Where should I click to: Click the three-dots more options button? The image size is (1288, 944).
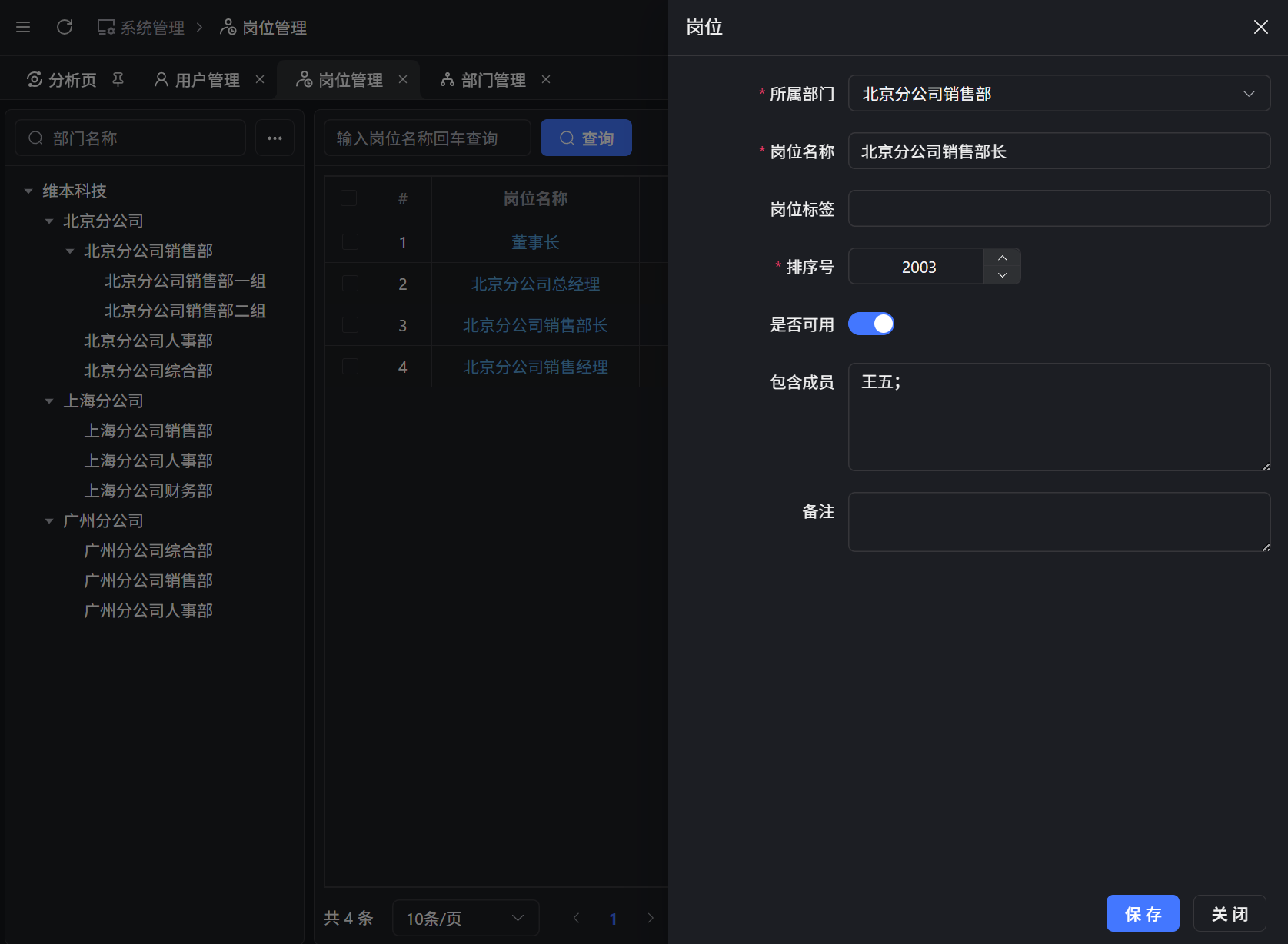pos(275,138)
